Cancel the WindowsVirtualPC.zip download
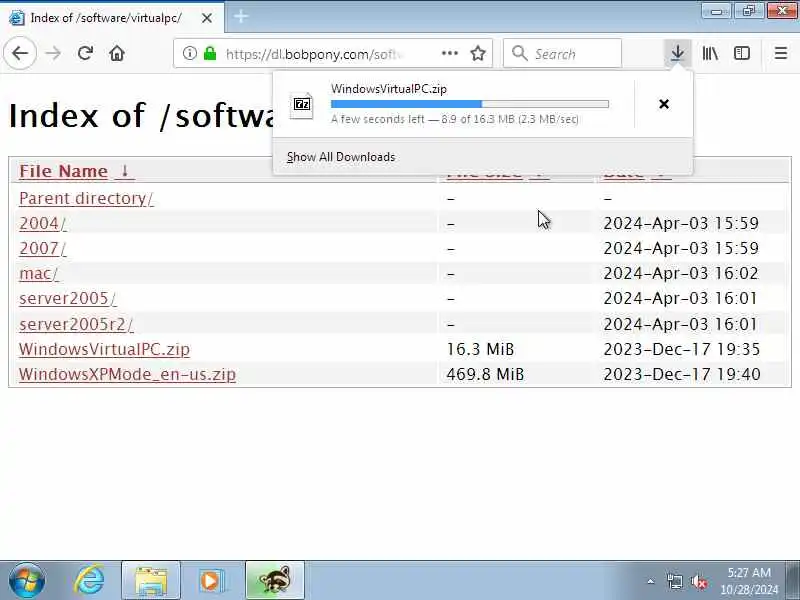800x600 pixels. 664,104
